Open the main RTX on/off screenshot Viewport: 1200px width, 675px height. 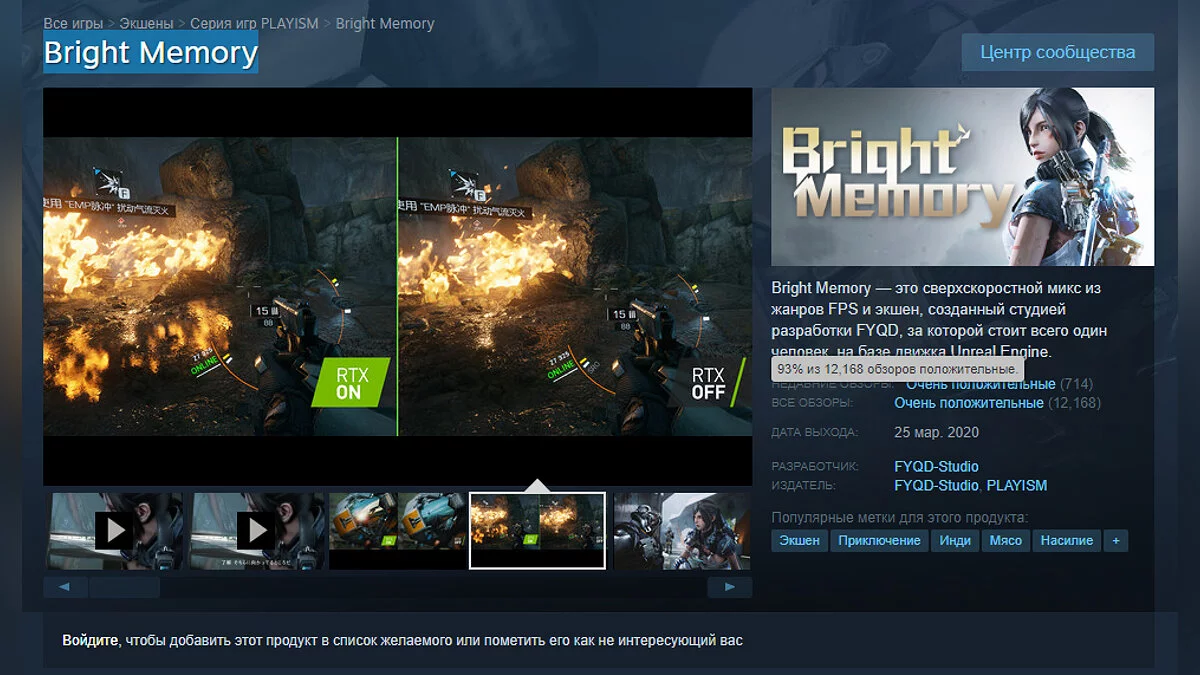click(x=398, y=286)
